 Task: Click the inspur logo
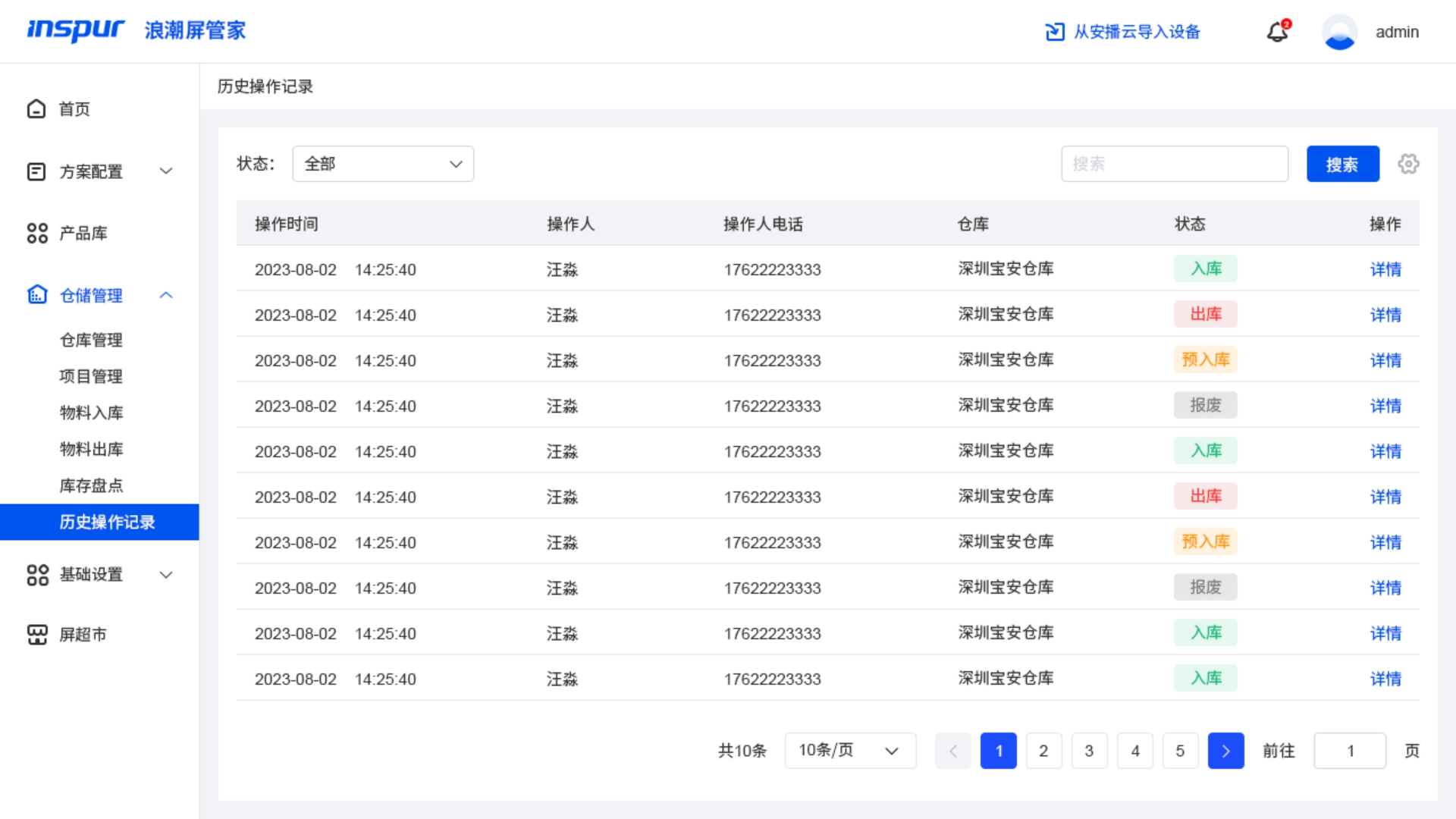click(x=76, y=30)
